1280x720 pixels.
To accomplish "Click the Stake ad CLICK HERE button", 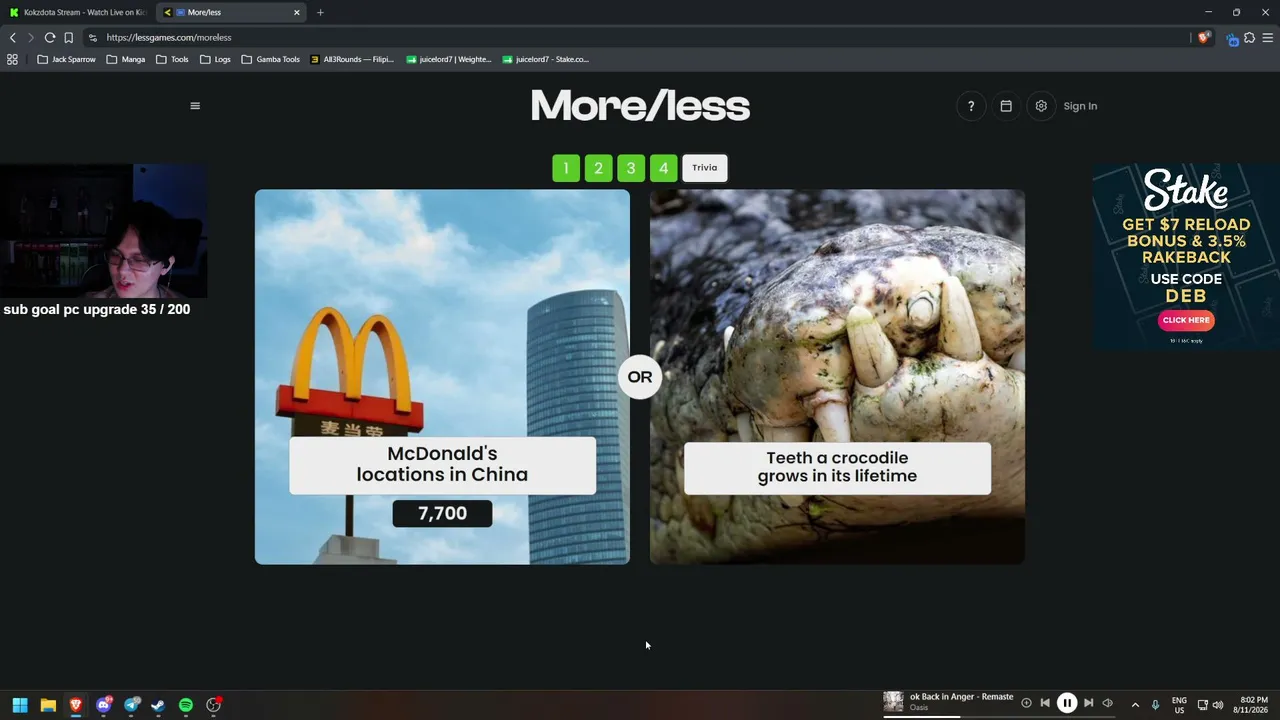I will (1186, 320).
